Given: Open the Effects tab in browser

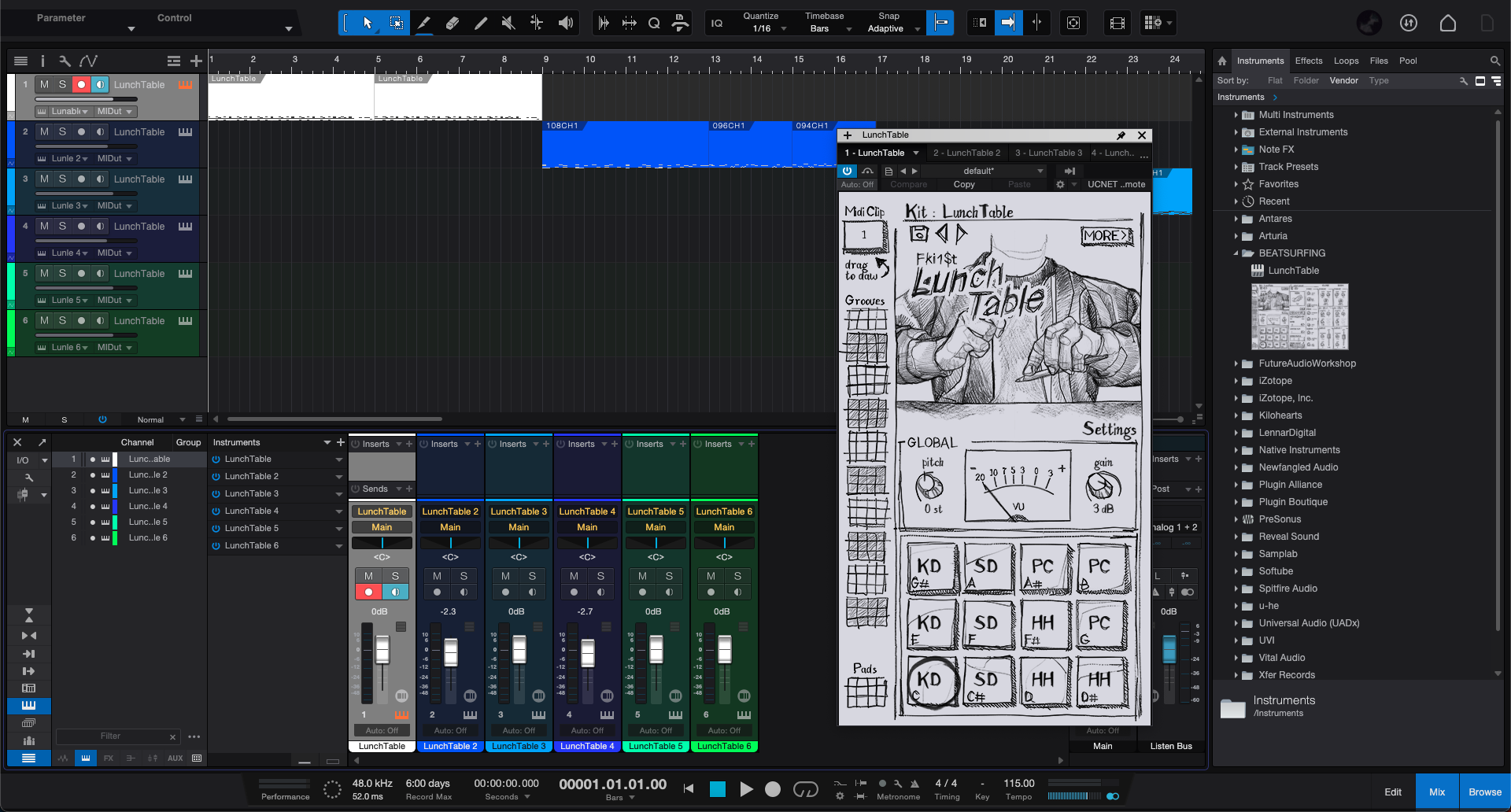Looking at the screenshot, I should (1309, 61).
